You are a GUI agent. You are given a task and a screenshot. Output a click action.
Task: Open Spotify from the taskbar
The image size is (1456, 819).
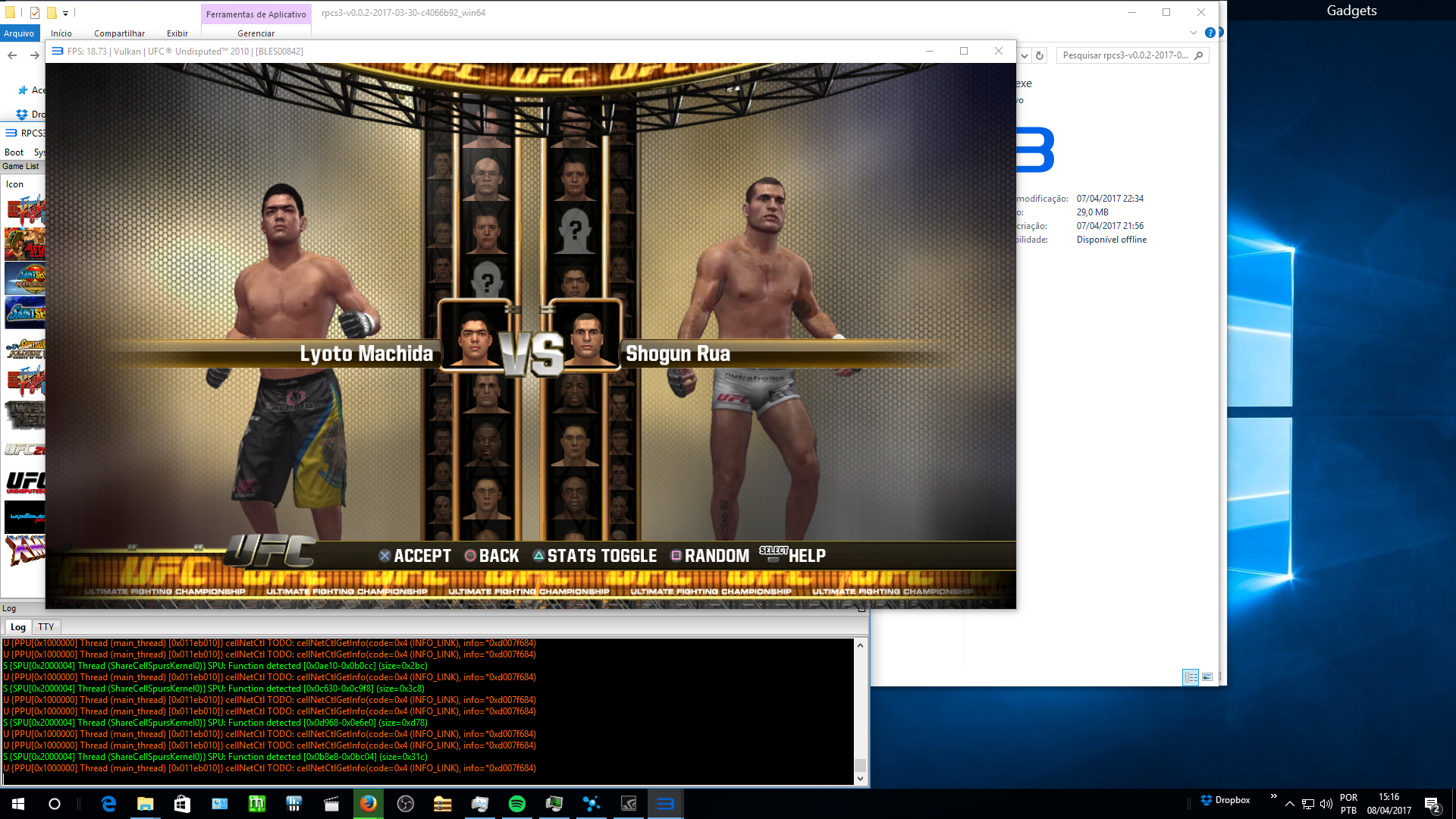click(517, 804)
